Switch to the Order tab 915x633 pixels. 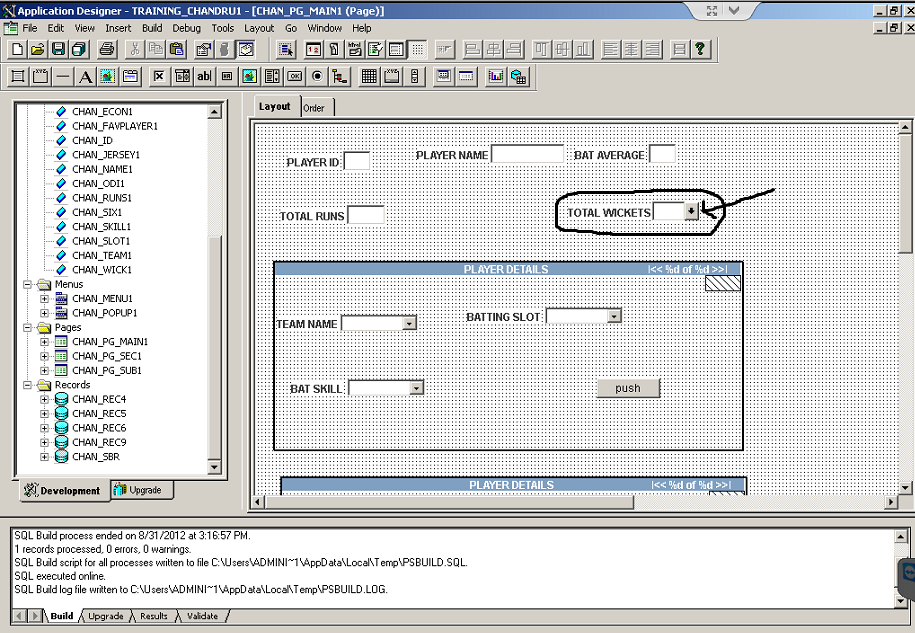(313, 106)
